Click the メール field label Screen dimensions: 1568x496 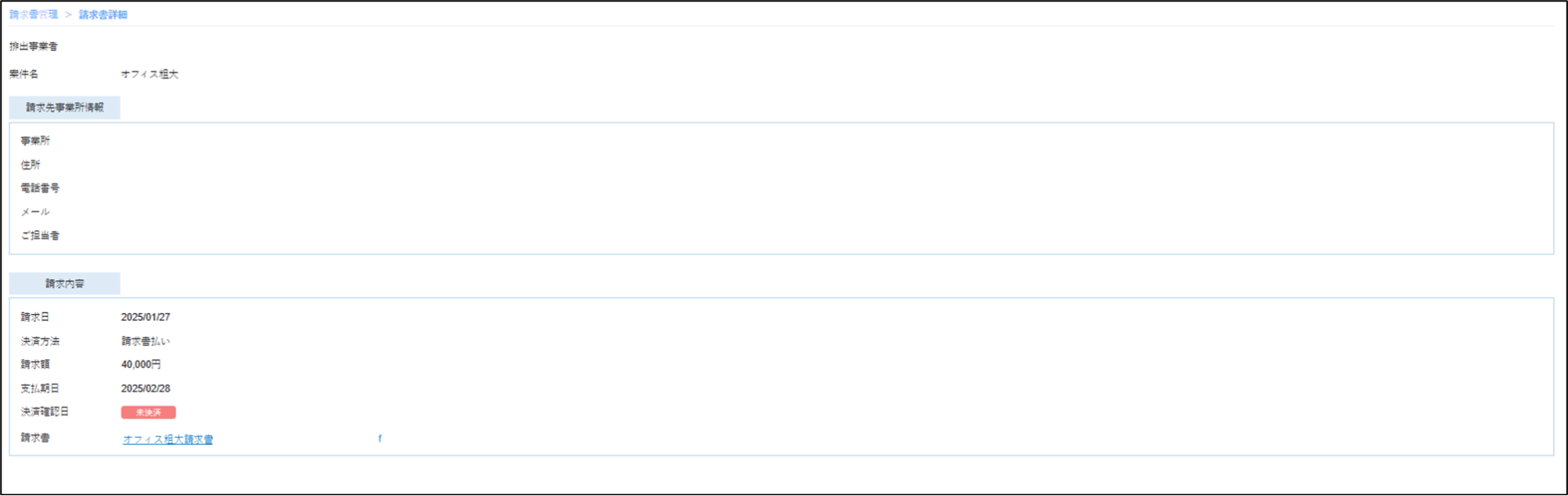click(35, 212)
